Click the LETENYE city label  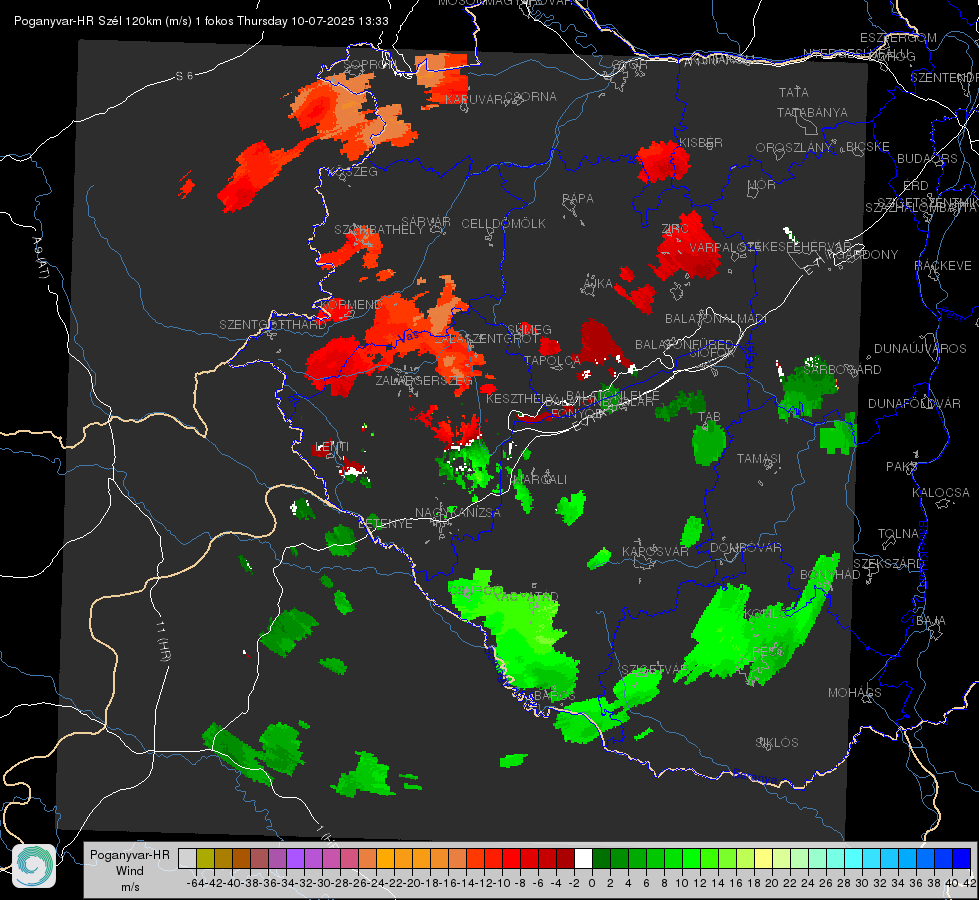[x=385, y=524]
